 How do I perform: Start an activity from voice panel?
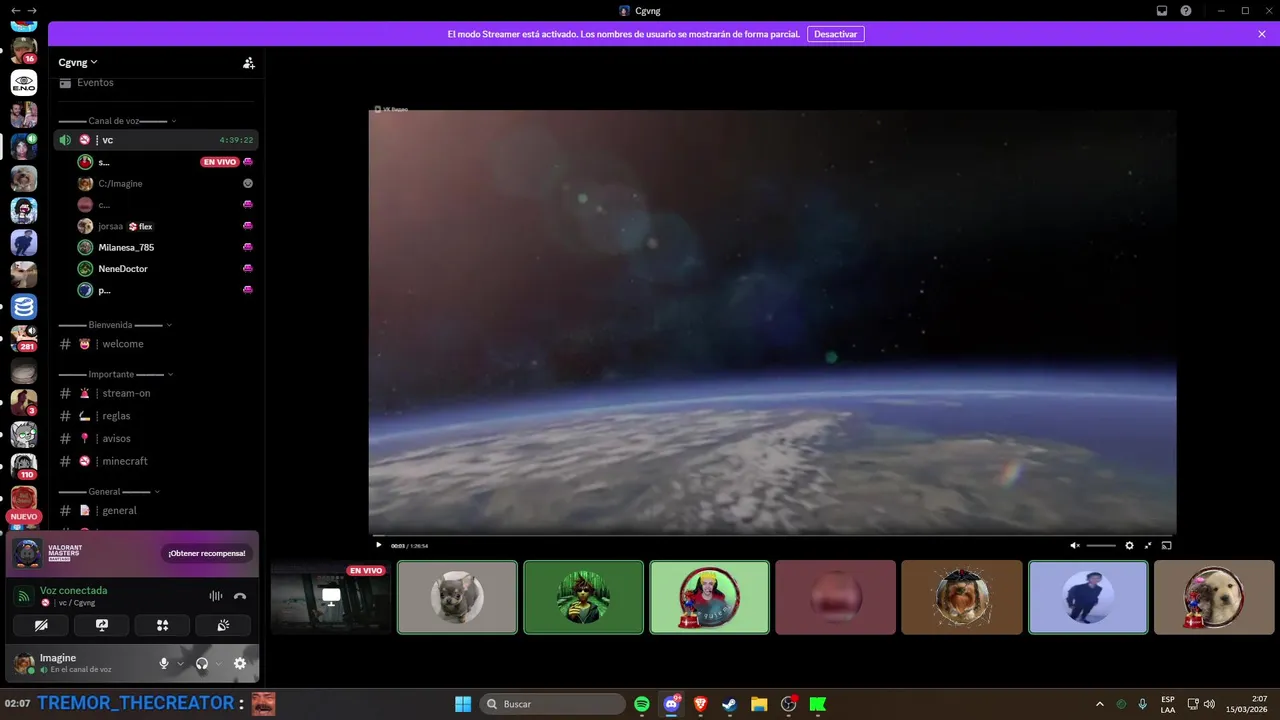[162, 625]
